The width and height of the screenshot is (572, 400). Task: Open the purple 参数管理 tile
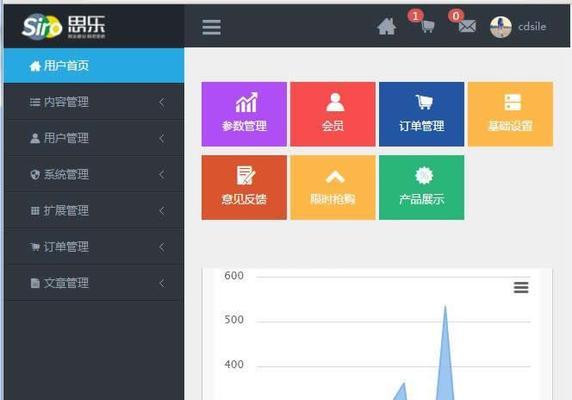pyautogui.click(x=244, y=114)
